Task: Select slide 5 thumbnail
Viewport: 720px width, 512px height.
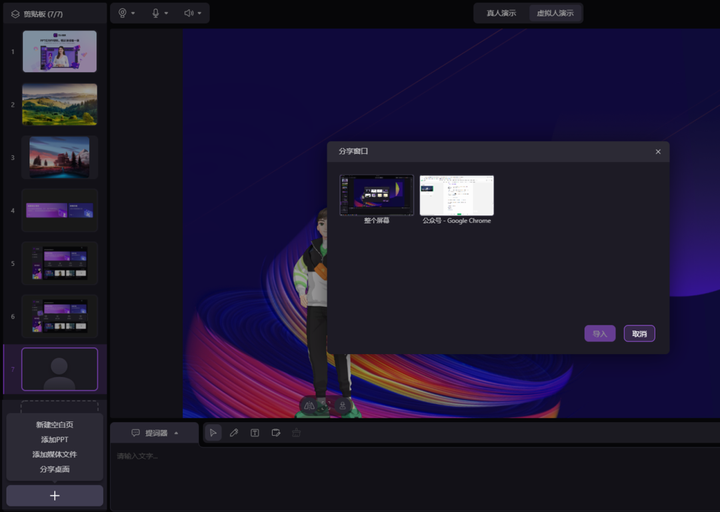Action: tap(60, 263)
